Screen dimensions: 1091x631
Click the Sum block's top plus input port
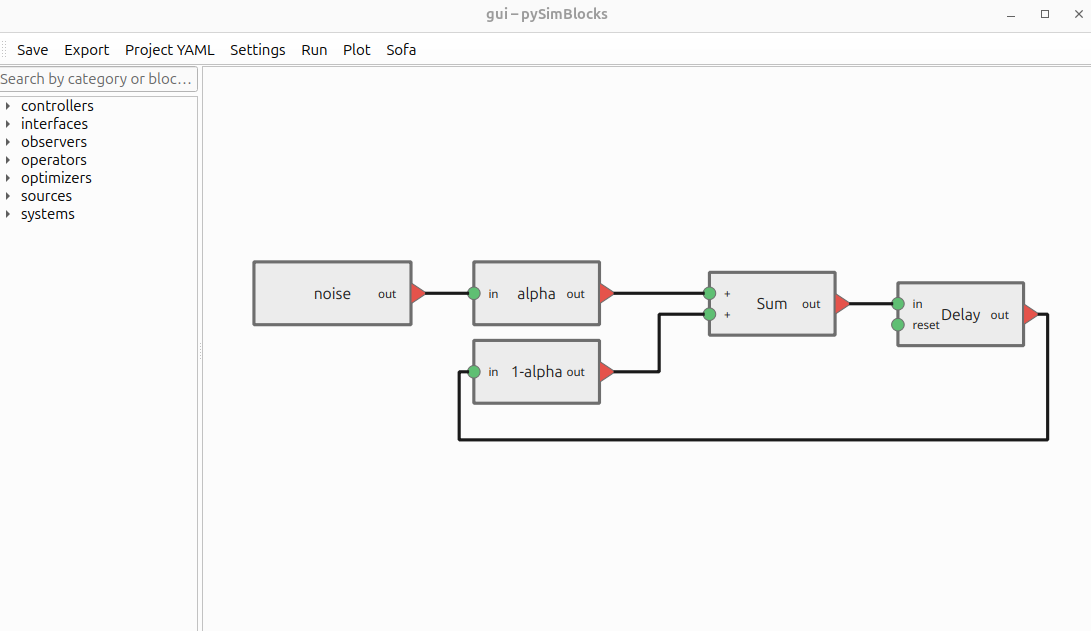[710, 293]
